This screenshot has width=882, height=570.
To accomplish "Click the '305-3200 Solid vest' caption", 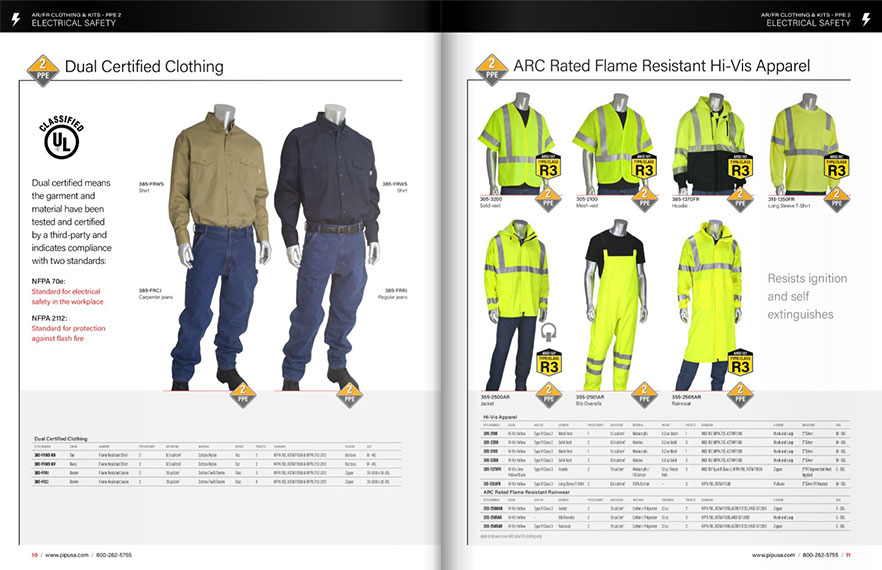I will pos(491,202).
